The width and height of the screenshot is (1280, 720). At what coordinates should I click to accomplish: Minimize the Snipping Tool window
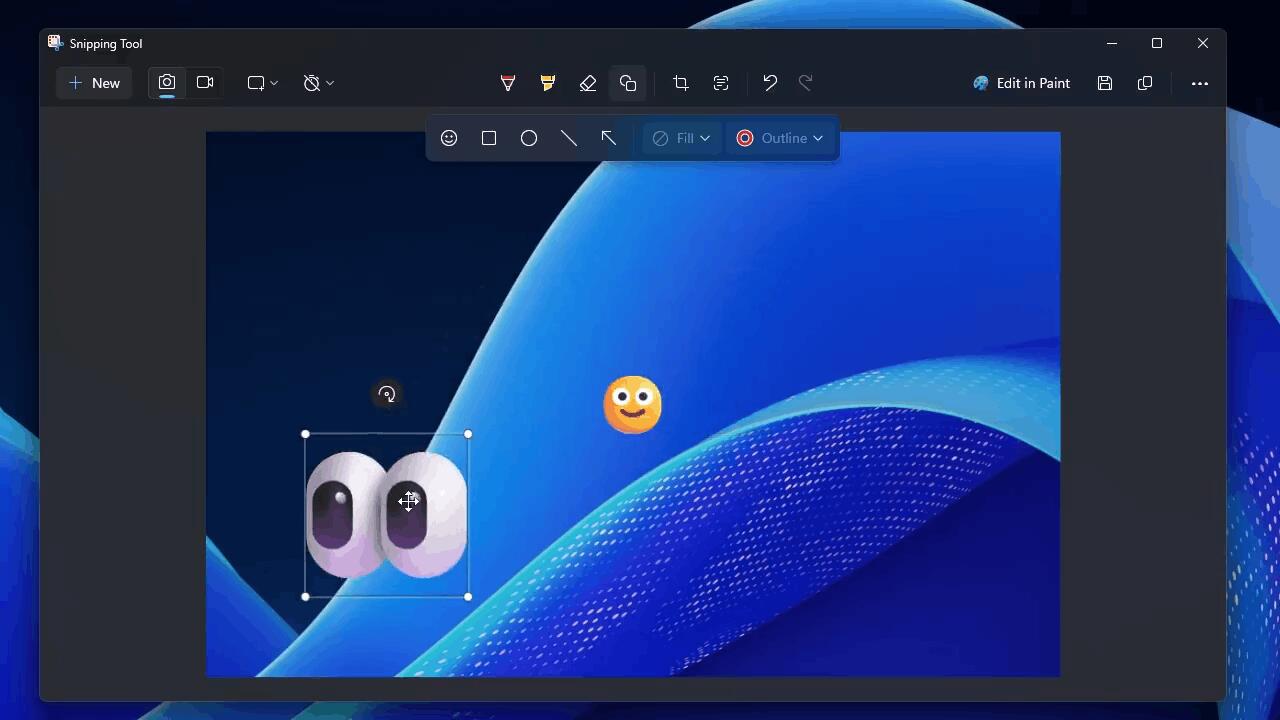point(1111,43)
